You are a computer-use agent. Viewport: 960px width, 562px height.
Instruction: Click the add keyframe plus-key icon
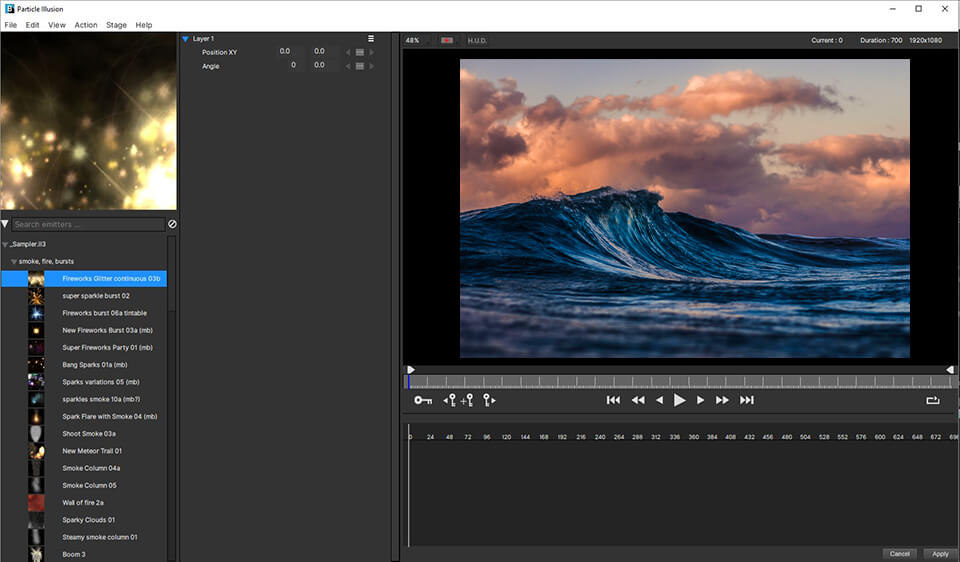click(x=466, y=400)
